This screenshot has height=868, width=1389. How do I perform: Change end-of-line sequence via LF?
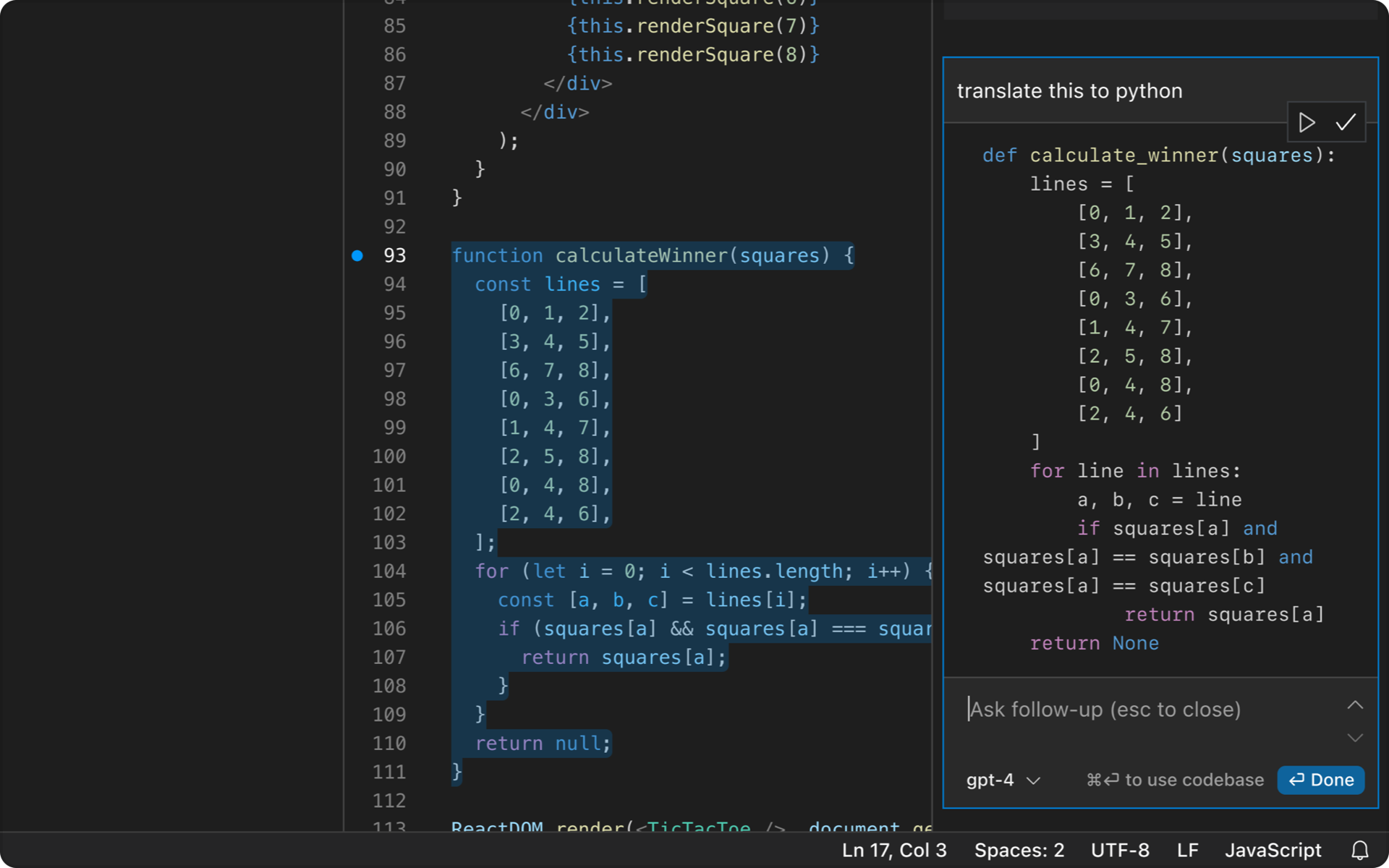pos(1187,850)
